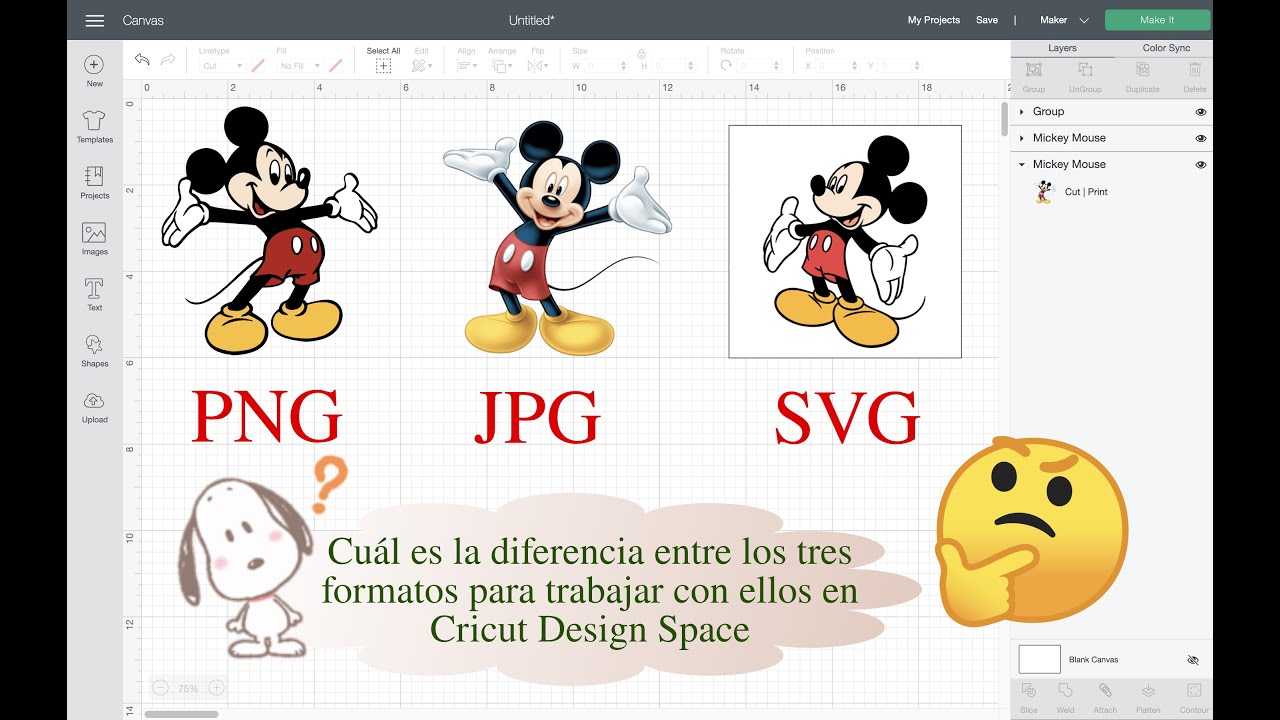Viewport: 1280px width, 720px height.
Task: Open the Arrange dropdown
Action: click(502, 60)
